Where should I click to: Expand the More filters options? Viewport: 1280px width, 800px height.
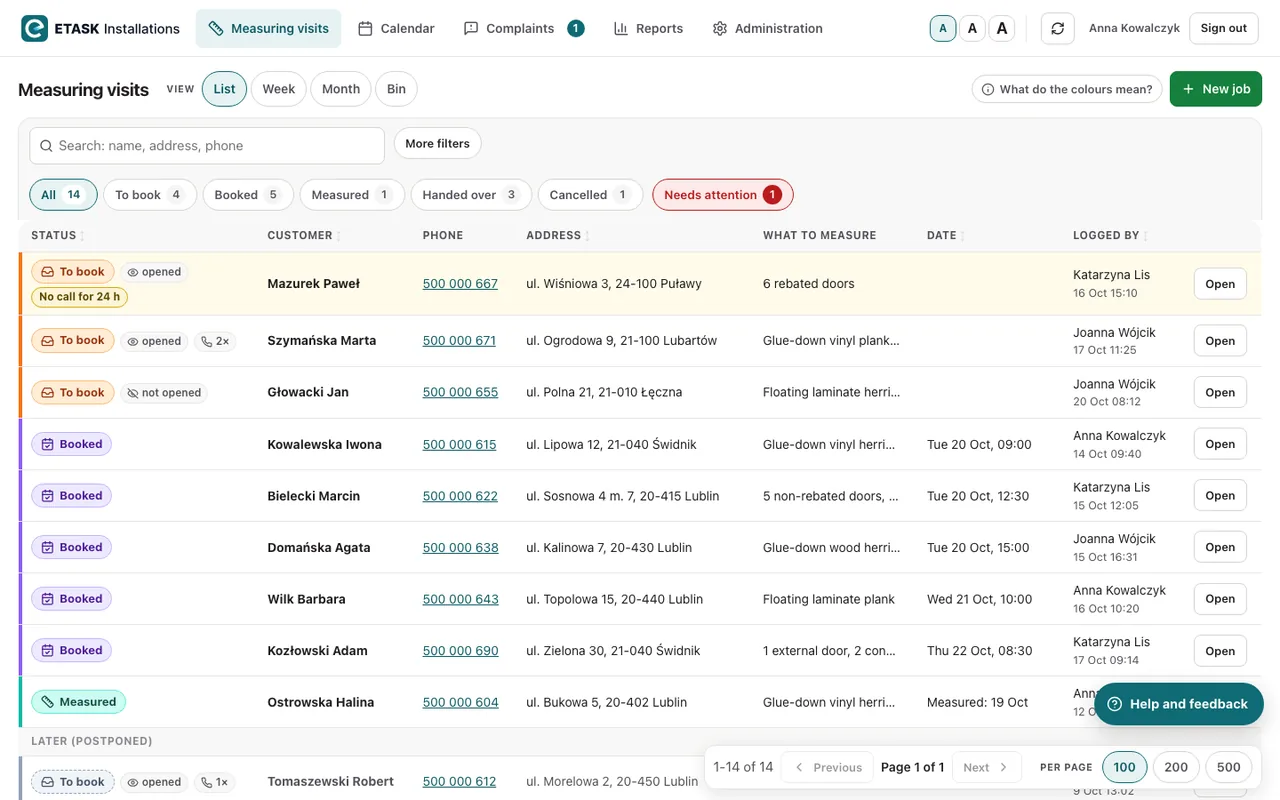[x=438, y=144]
